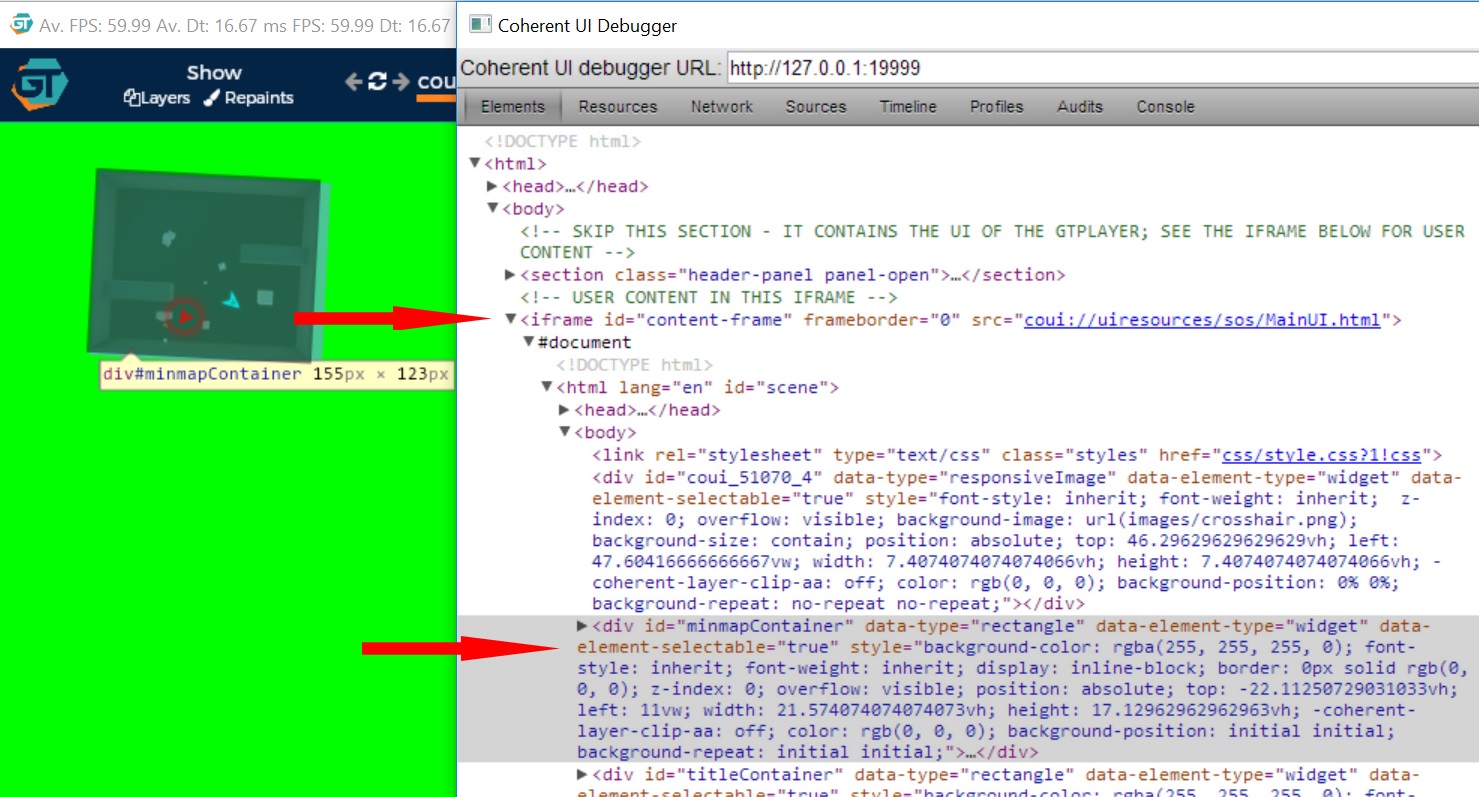The width and height of the screenshot is (1479, 797).
Task: Toggle Show Layers option
Action: click(x=157, y=98)
